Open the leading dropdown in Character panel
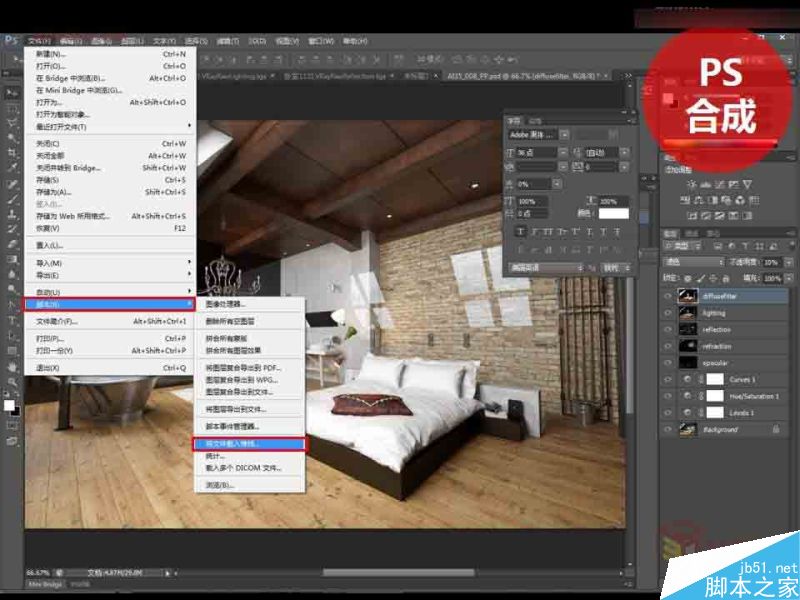800x600 pixels. pos(624,153)
